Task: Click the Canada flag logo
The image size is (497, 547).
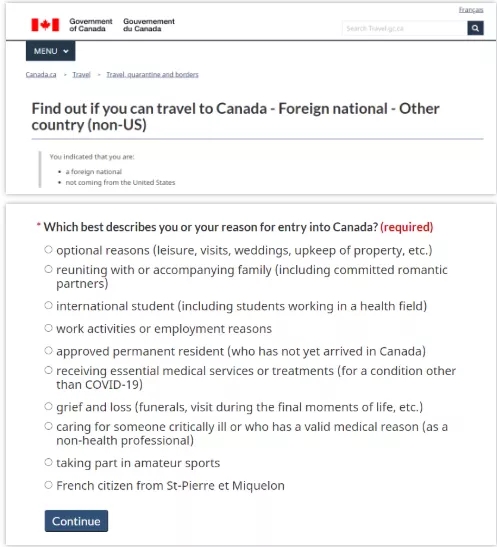Action: pyautogui.click(x=45, y=25)
